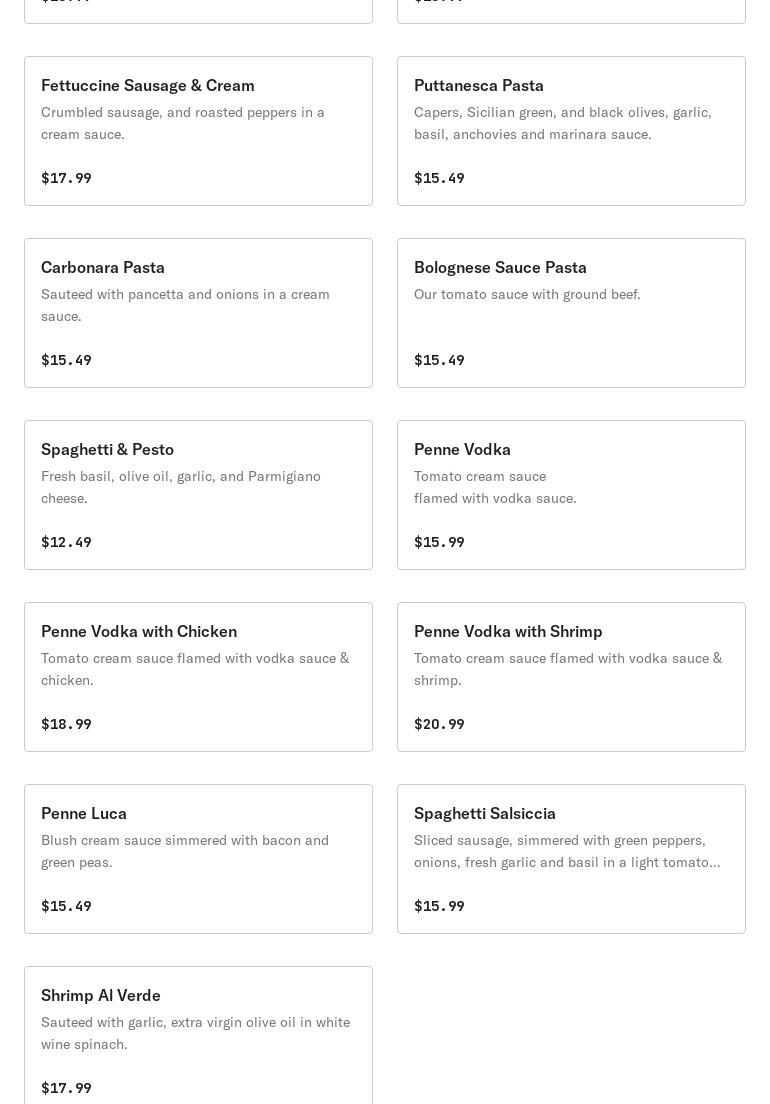Open the Spaghetti Salsiccia dish card
The width and height of the screenshot is (770, 1104).
click(571, 859)
